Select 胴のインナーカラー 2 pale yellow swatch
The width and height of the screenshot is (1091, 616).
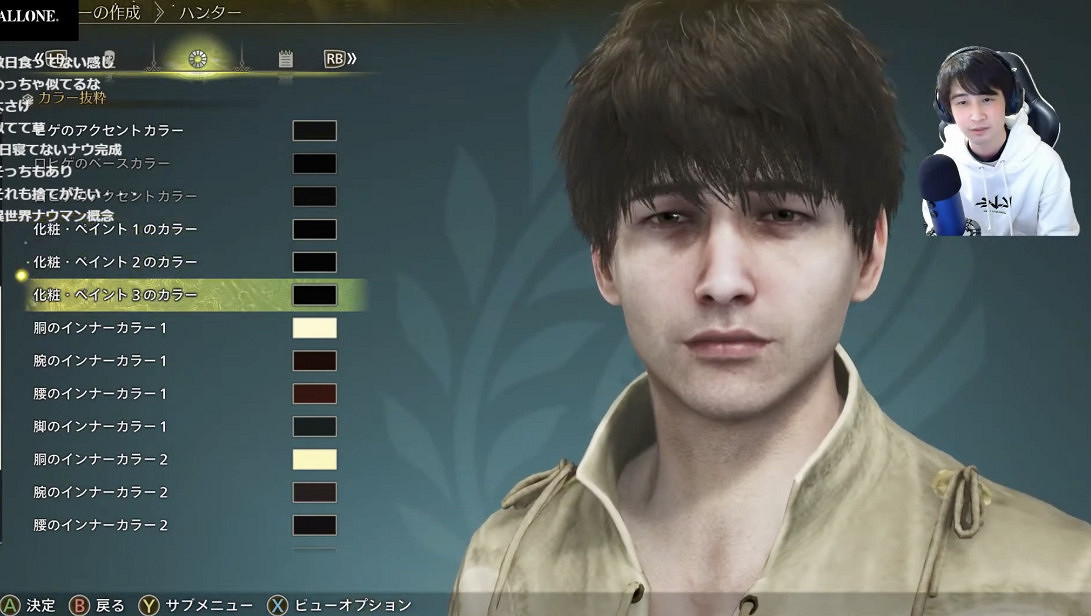314,460
